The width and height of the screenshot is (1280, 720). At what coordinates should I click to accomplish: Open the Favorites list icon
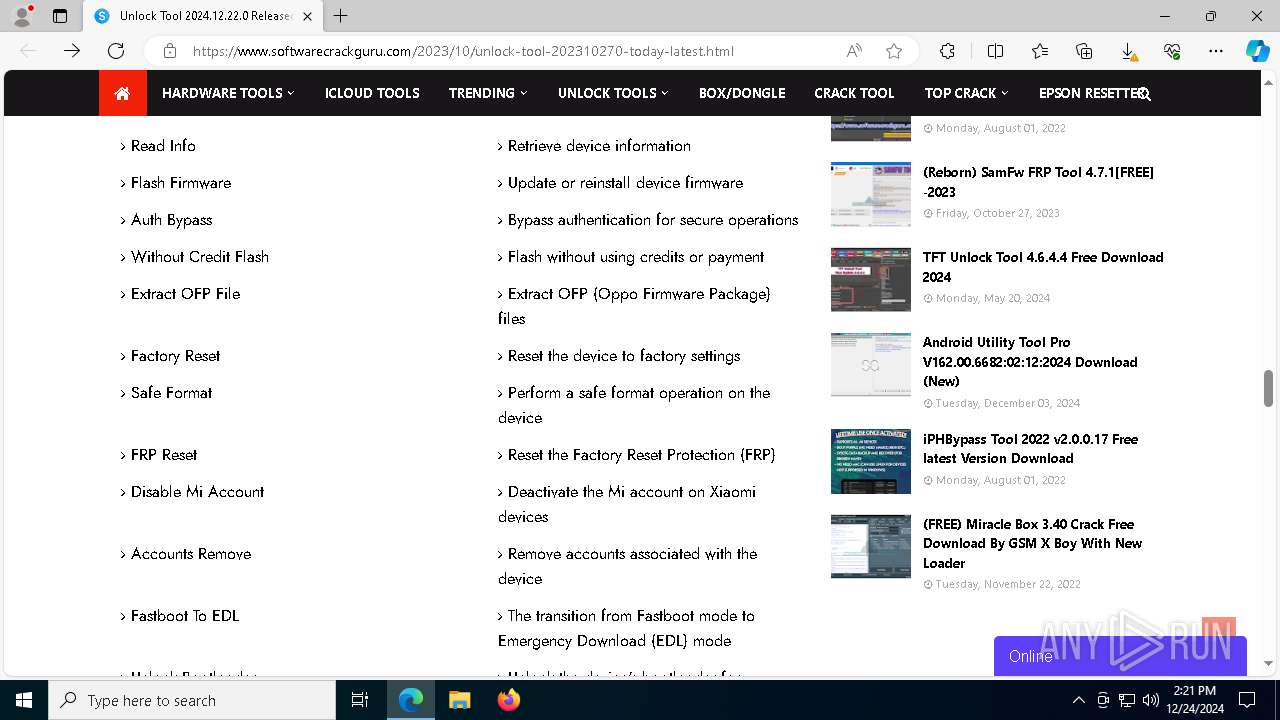click(1040, 51)
